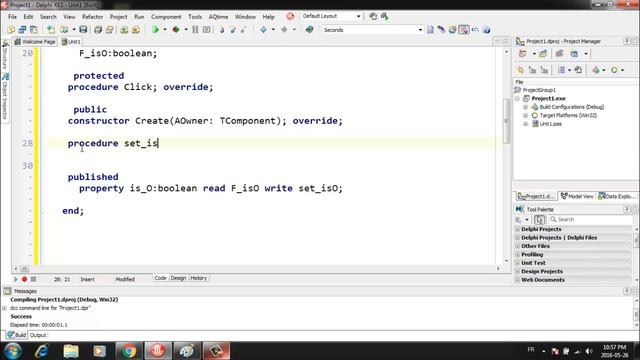Expand the Other Files palette category
Image resolution: width=640 pixels, height=360 pixels.
click(x=518, y=246)
